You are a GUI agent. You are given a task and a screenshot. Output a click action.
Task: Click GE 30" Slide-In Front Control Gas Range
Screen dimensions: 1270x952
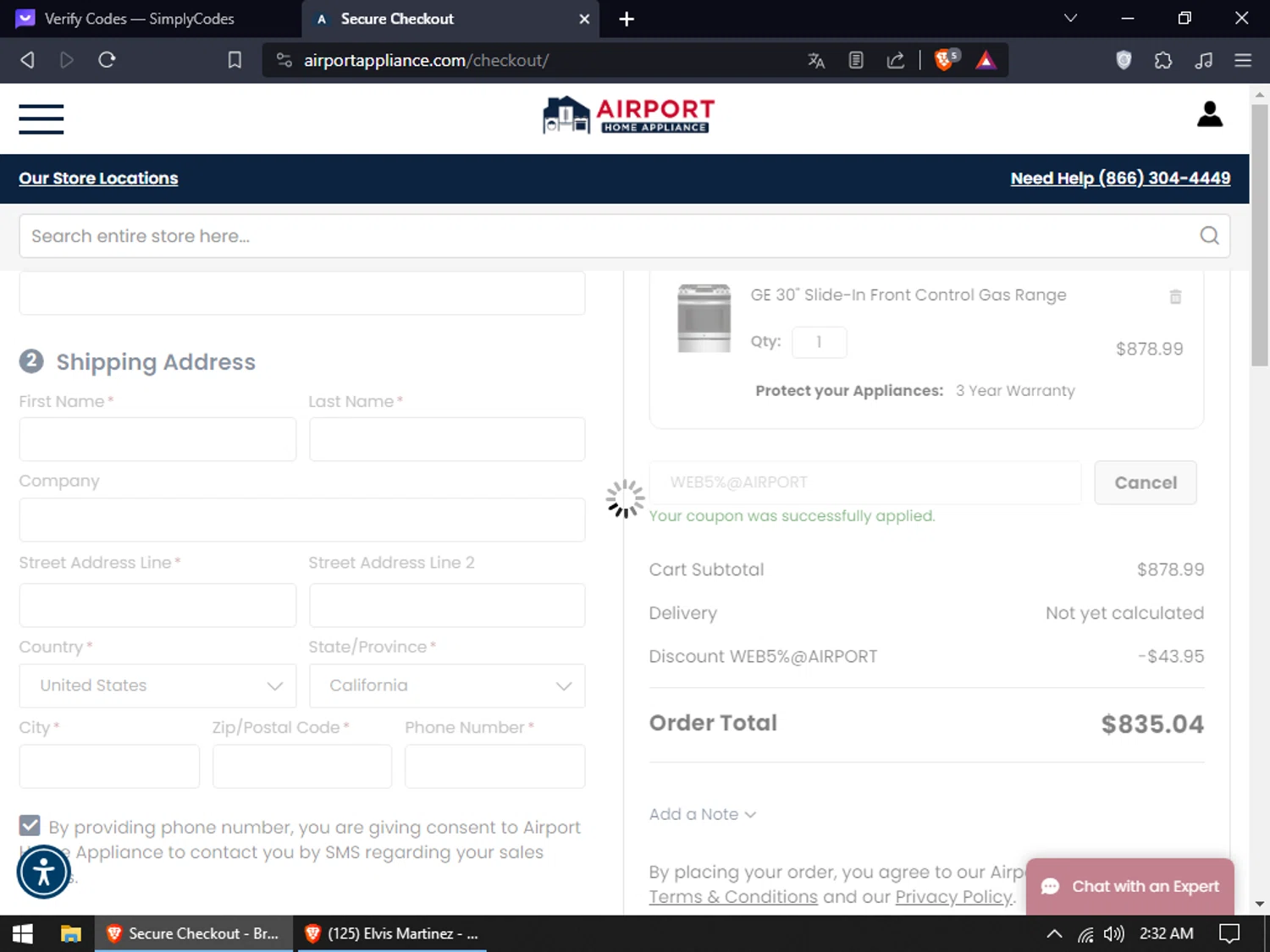pyautogui.click(x=908, y=295)
